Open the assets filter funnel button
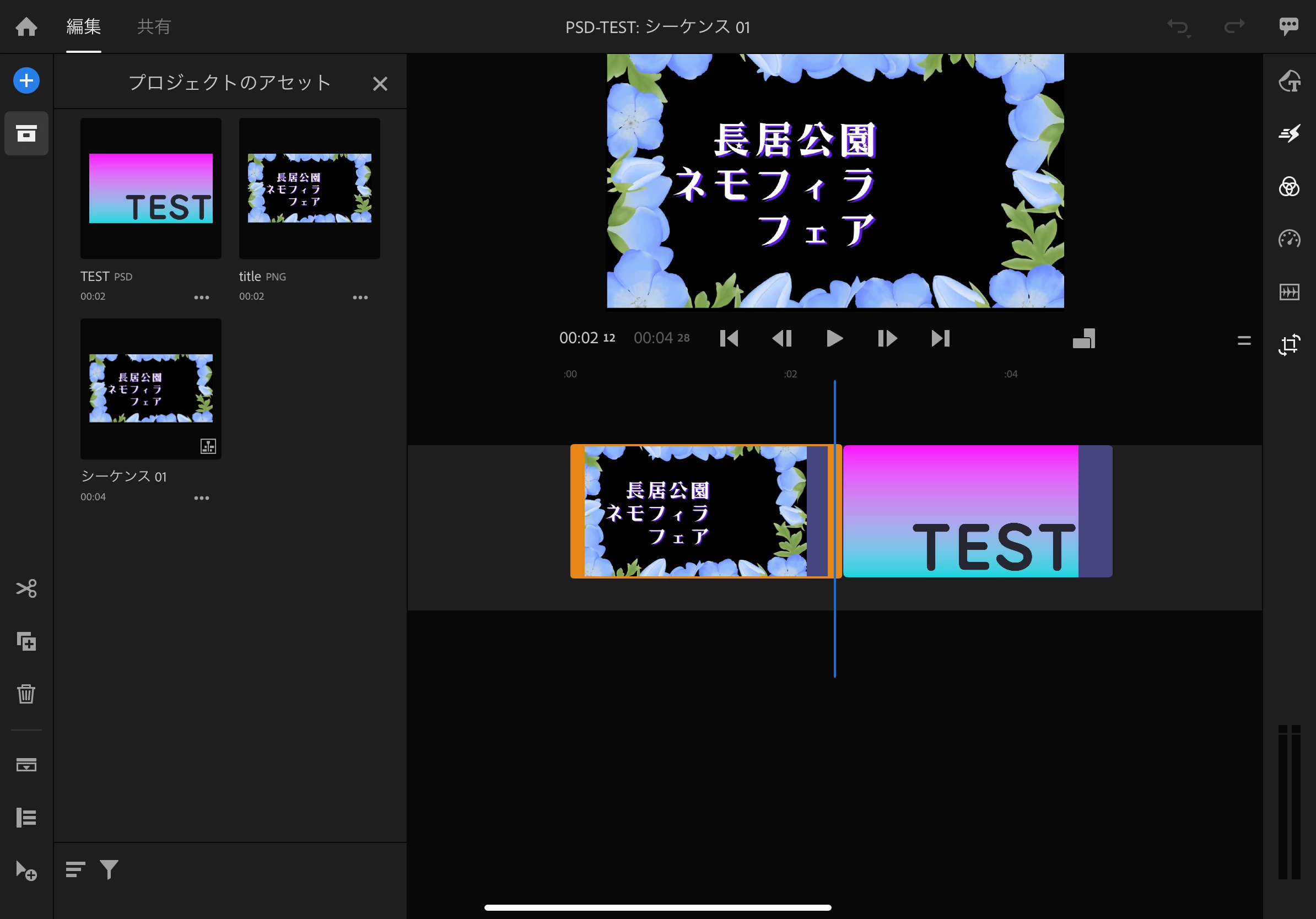Image resolution: width=1316 pixels, height=919 pixels. click(x=109, y=869)
